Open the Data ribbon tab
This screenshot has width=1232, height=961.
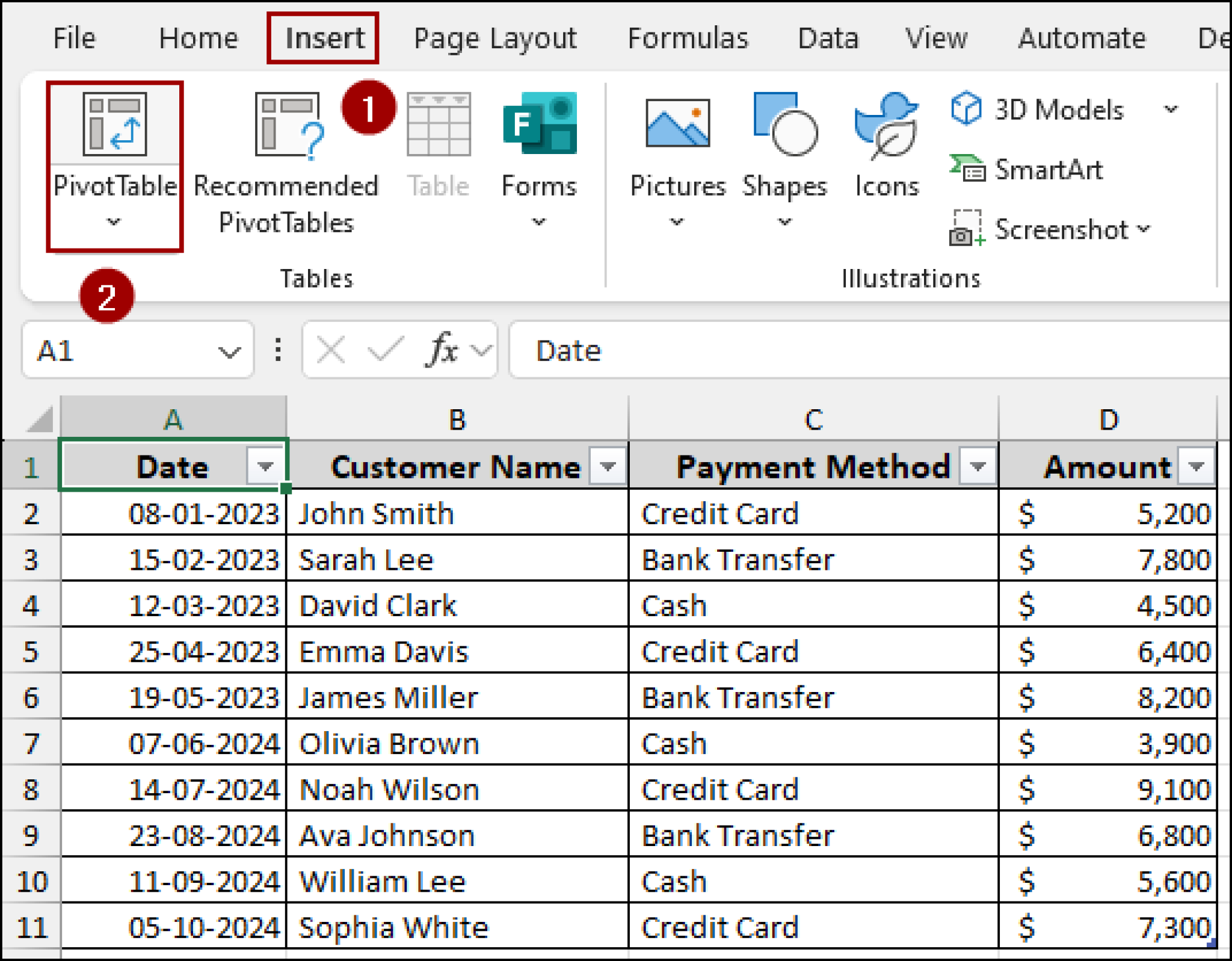coord(828,37)
